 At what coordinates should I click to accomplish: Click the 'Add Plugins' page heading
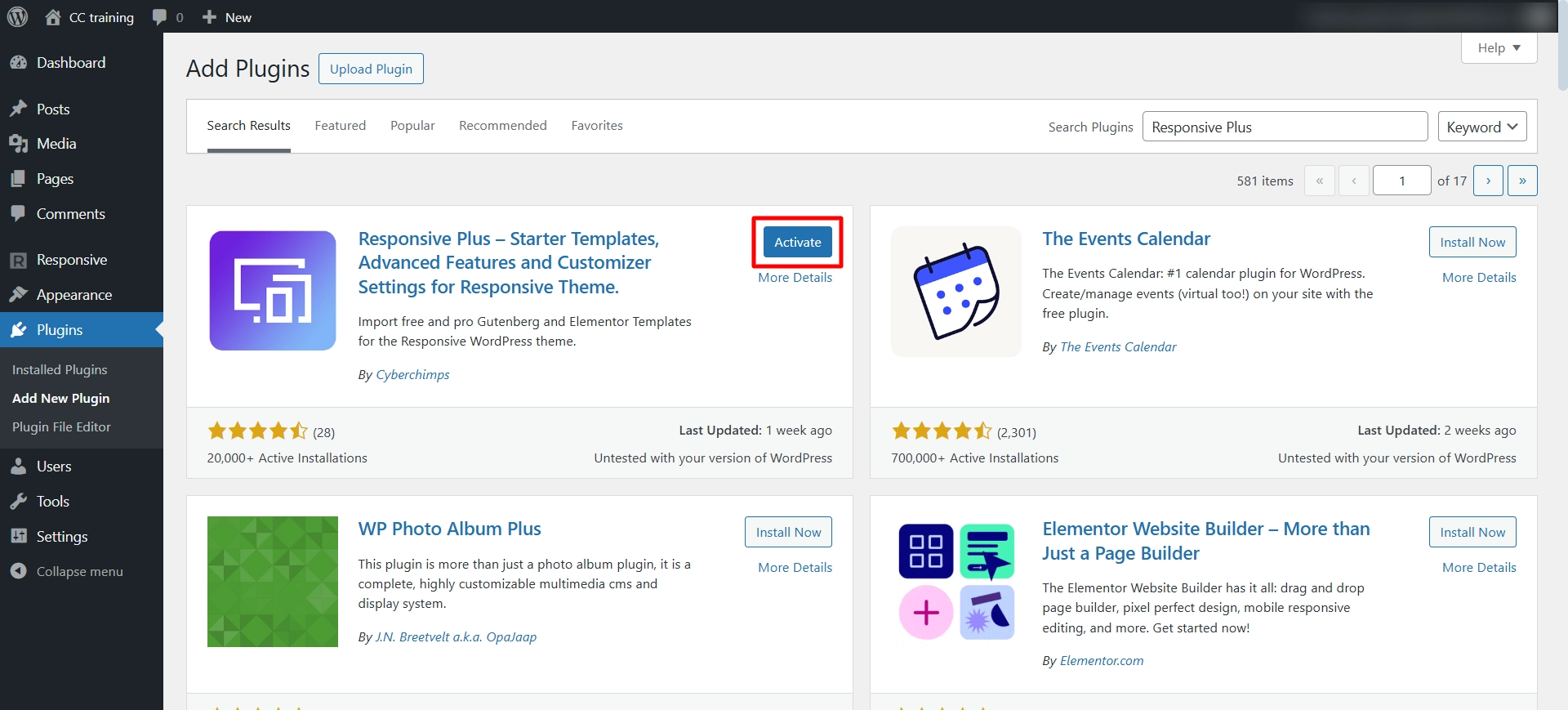[x=248, y=69]
